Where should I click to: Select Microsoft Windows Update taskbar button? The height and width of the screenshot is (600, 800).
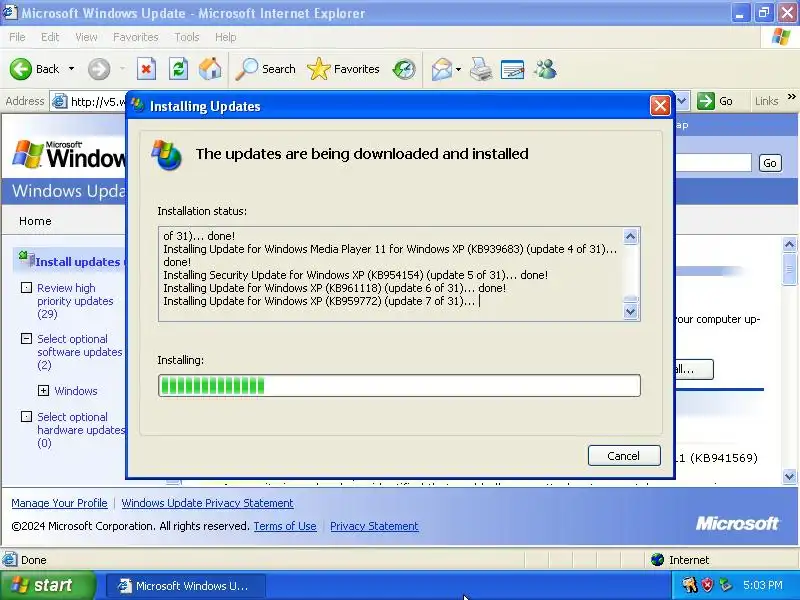click(x=185, y=585)
